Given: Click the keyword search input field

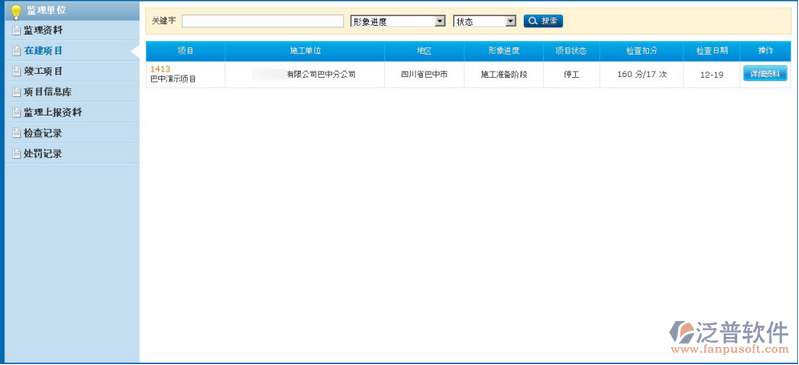Looking at the screenshot, I should pyautogui.click(x=263, y=21).
